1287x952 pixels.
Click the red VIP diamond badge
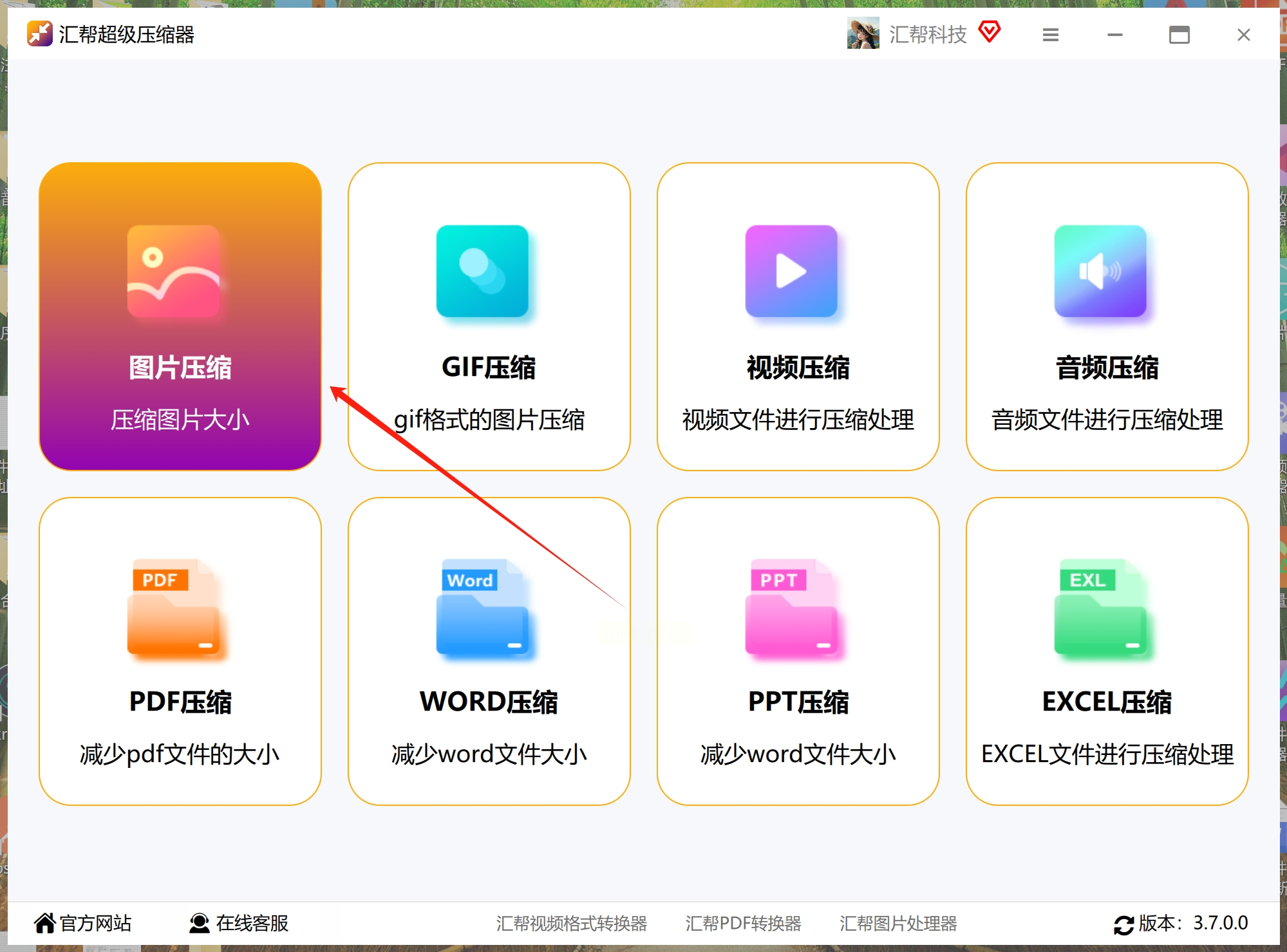click(990, 32)
